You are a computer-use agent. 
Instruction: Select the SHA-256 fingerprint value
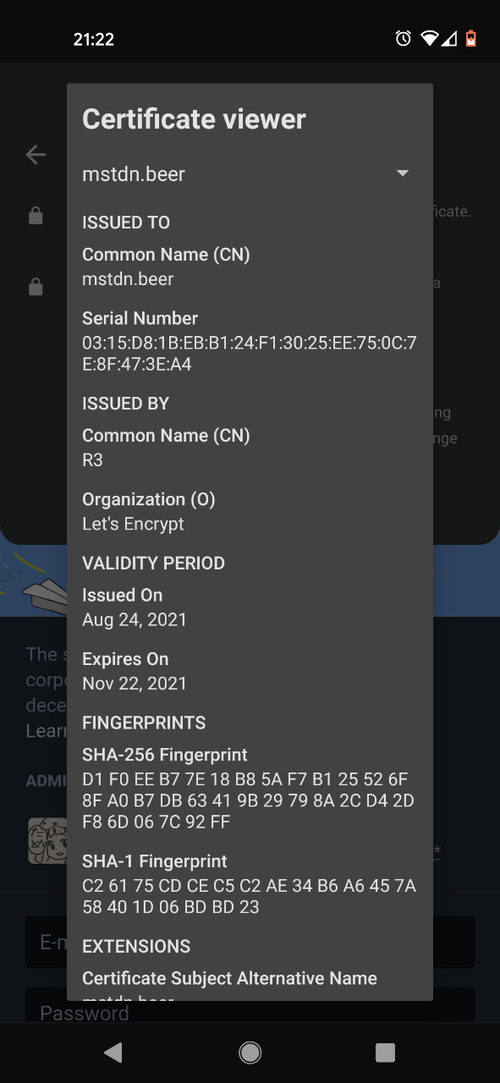tap(245, 801)
